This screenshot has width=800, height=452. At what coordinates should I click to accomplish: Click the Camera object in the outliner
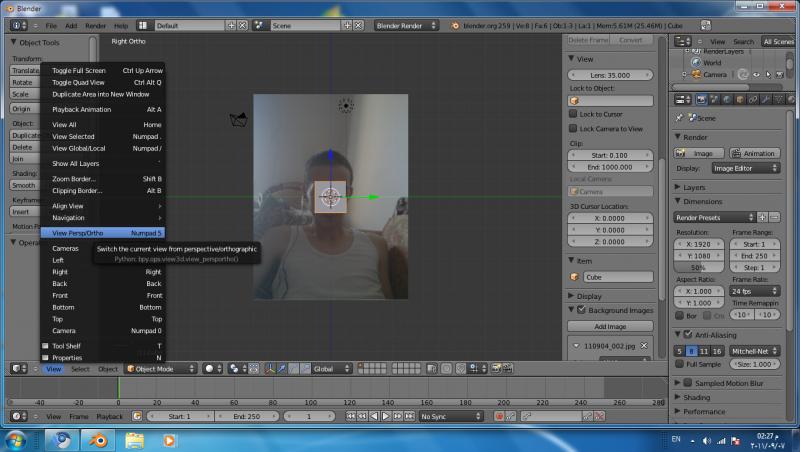coord(714,74)
